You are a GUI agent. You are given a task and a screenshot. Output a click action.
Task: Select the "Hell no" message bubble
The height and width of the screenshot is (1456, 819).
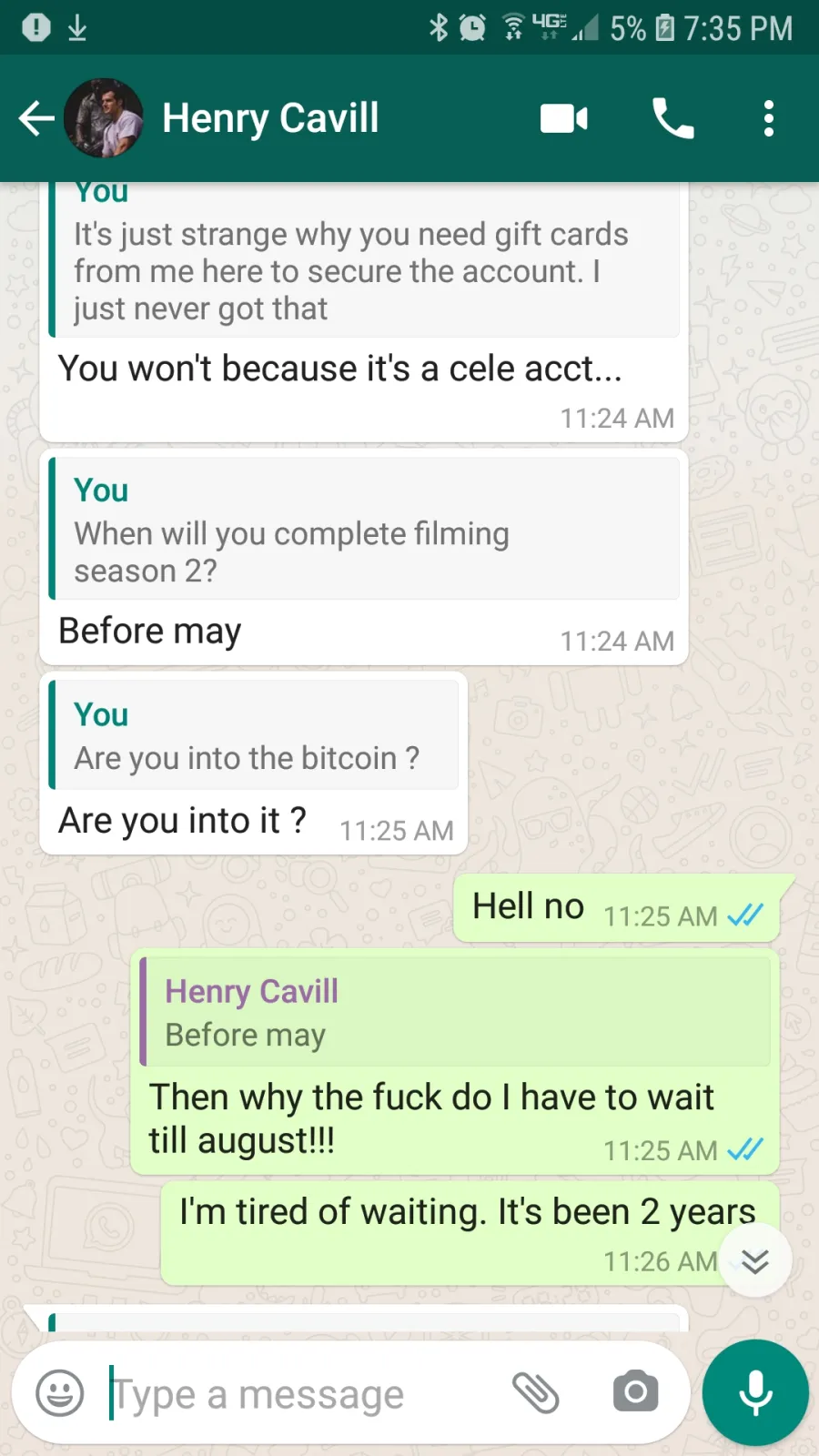(x=616, y=908)
